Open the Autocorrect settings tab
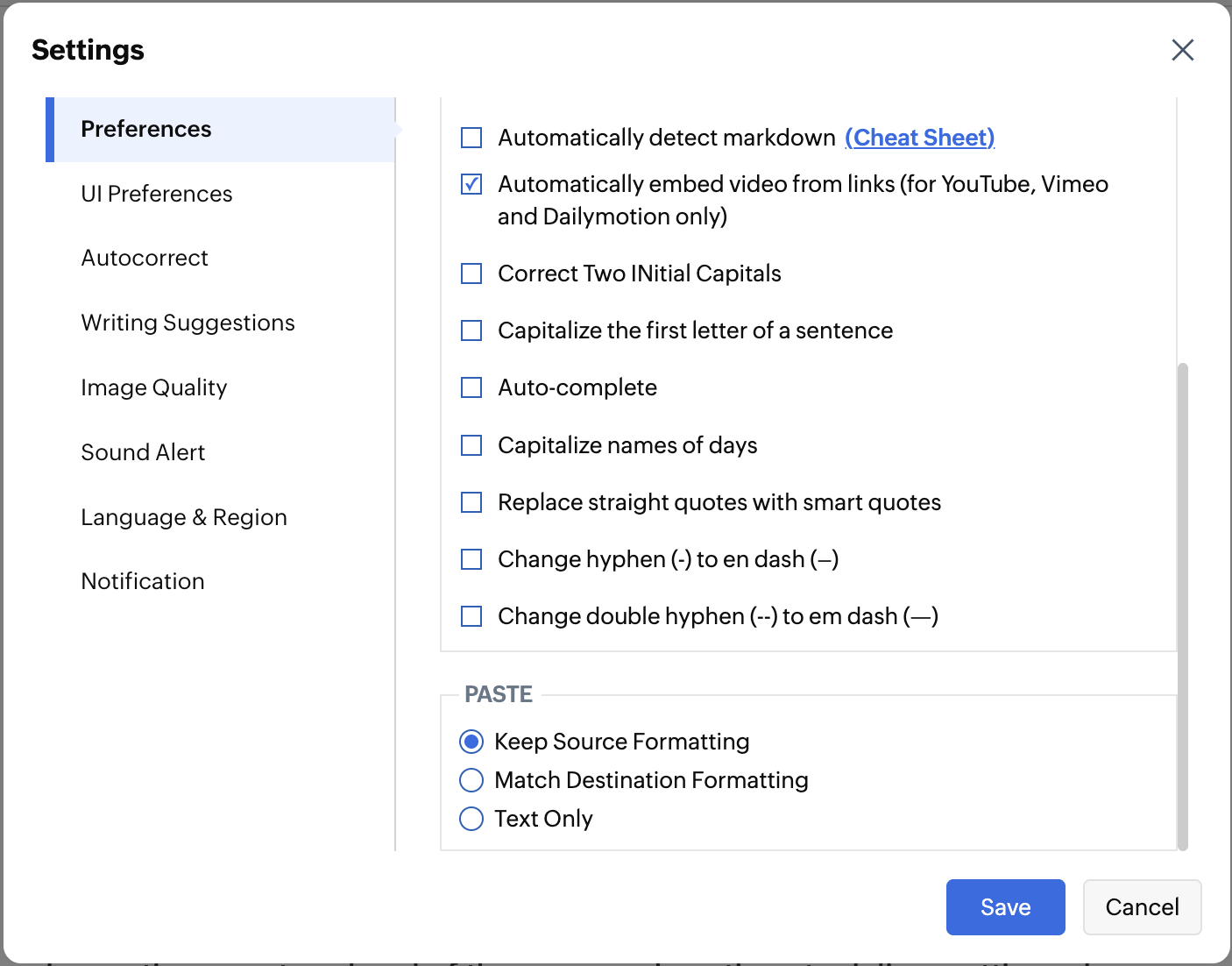Viewport: 1232px width, 966px height. click(x=145, y=258)
